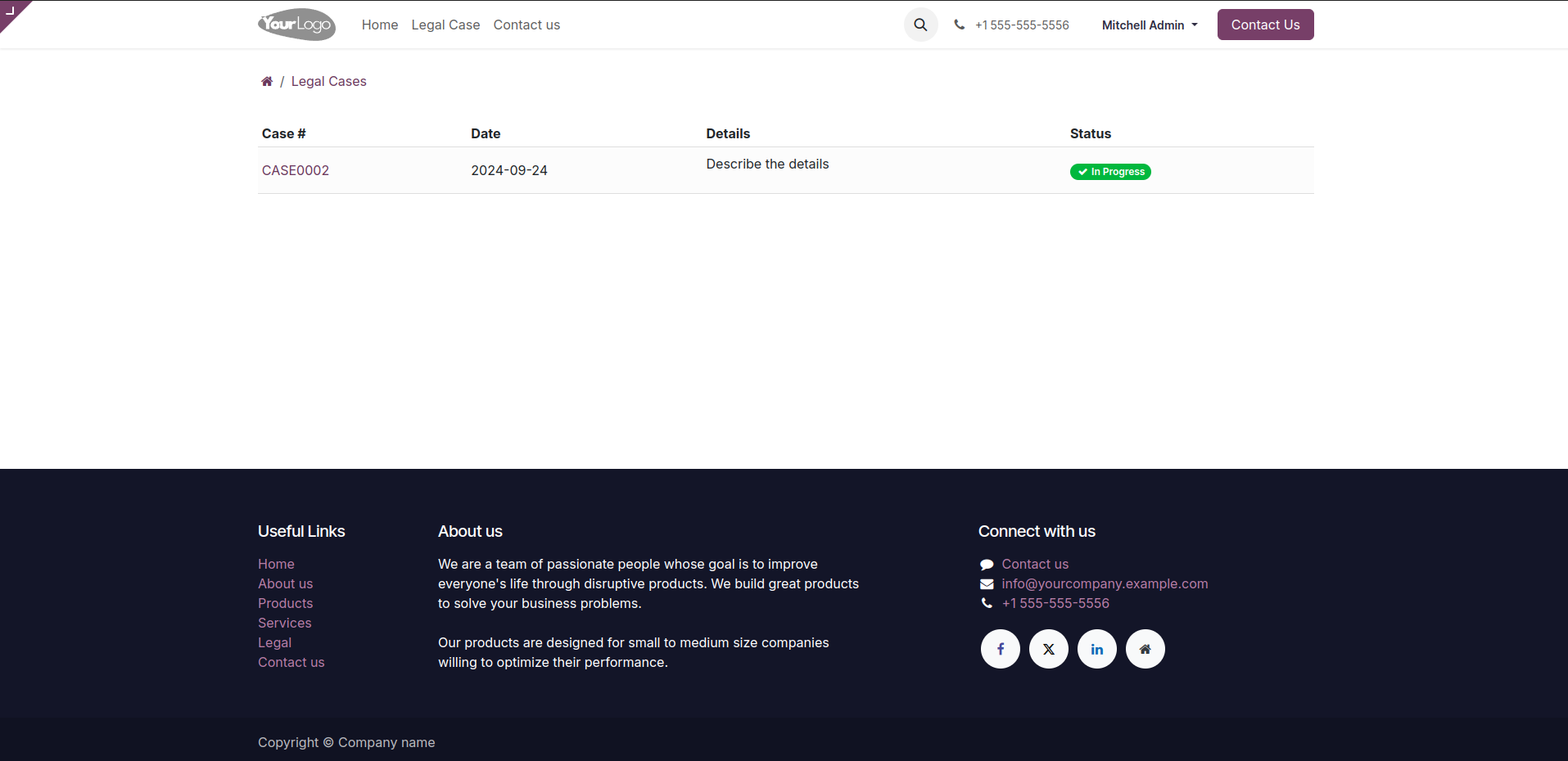Viewport: 1568px width, 761px height.
Task: Click the Status column header
Action: [x=1091, y=133]
